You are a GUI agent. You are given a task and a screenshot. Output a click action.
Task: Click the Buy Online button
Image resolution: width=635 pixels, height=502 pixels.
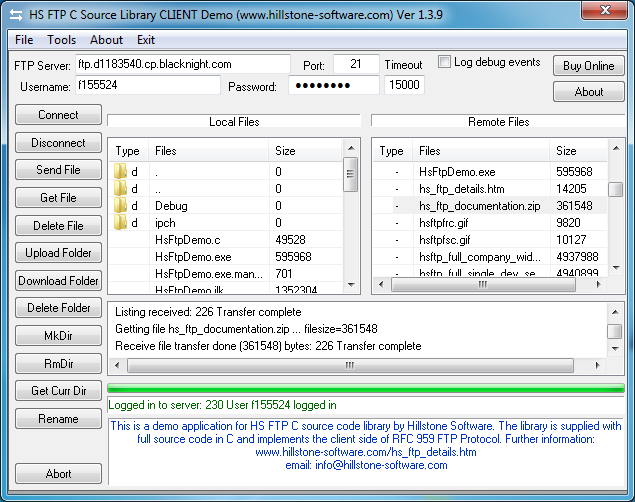click(588, 66)
